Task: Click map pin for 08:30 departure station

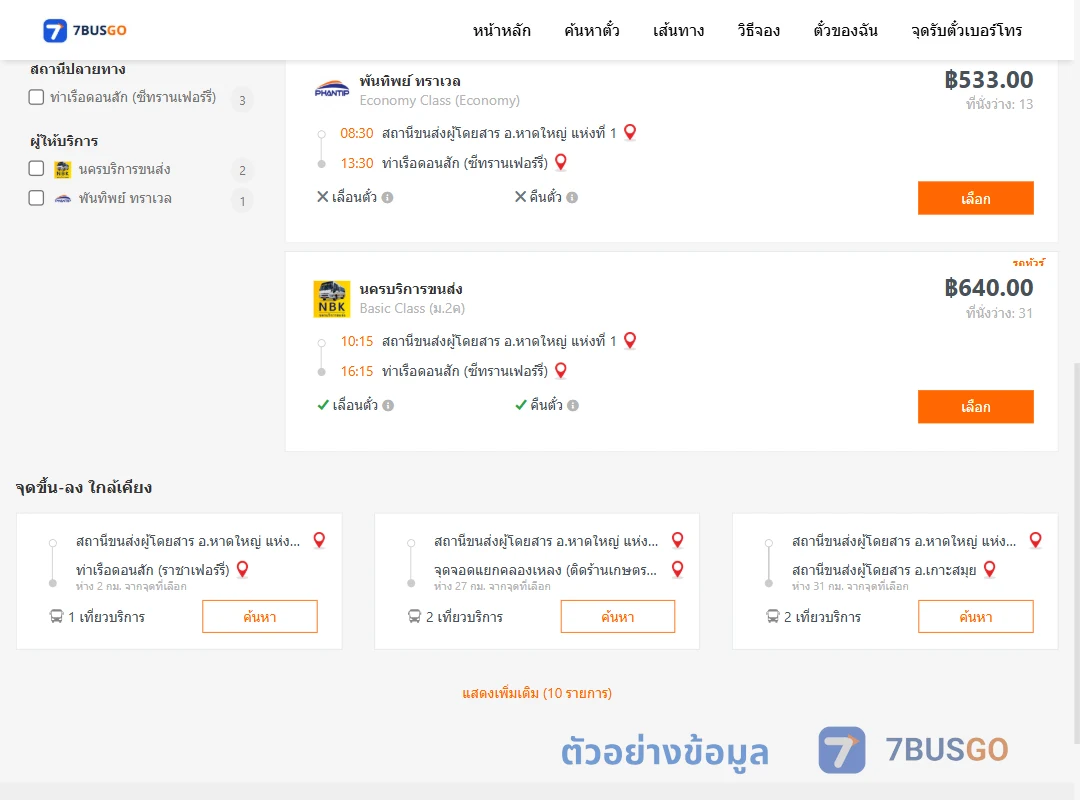Action: coord(630,132)
